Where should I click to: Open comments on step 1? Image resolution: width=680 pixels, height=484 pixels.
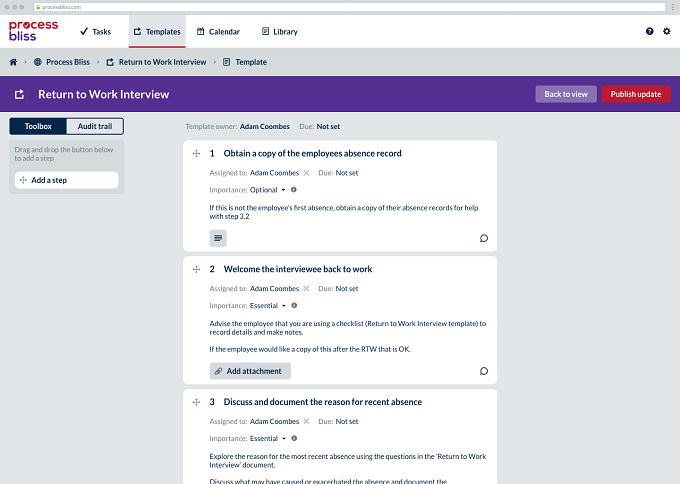484,238
